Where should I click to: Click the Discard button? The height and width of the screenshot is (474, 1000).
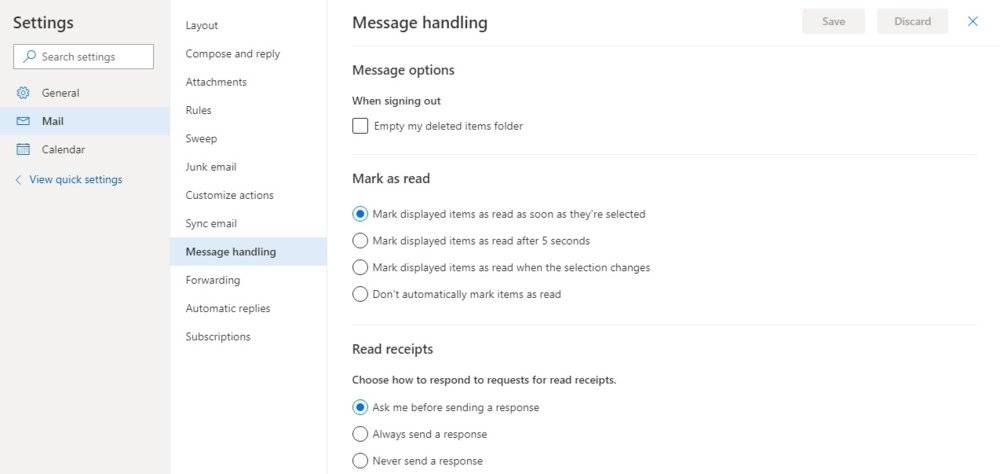pos(912,21)
